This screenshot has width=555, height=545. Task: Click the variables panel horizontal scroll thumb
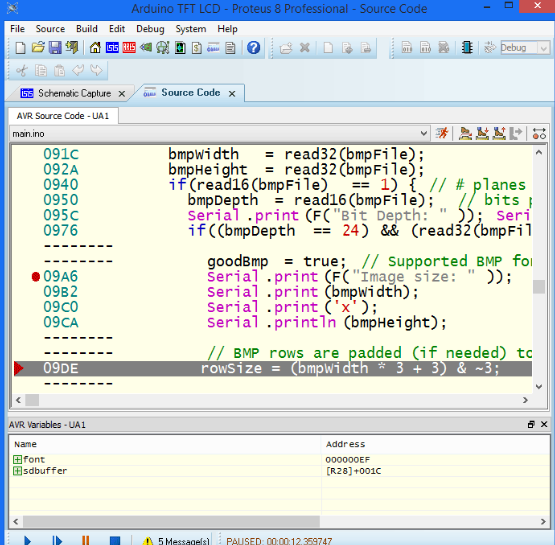point(171,521)
